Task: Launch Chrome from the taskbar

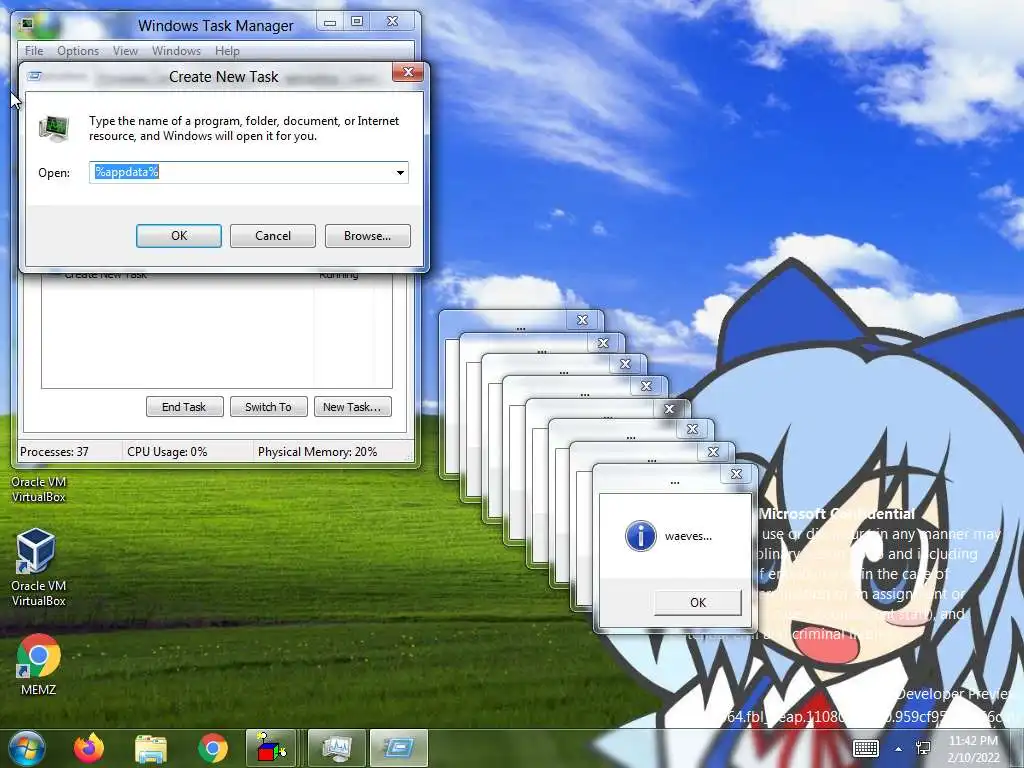Action: [x=213, y=748]
